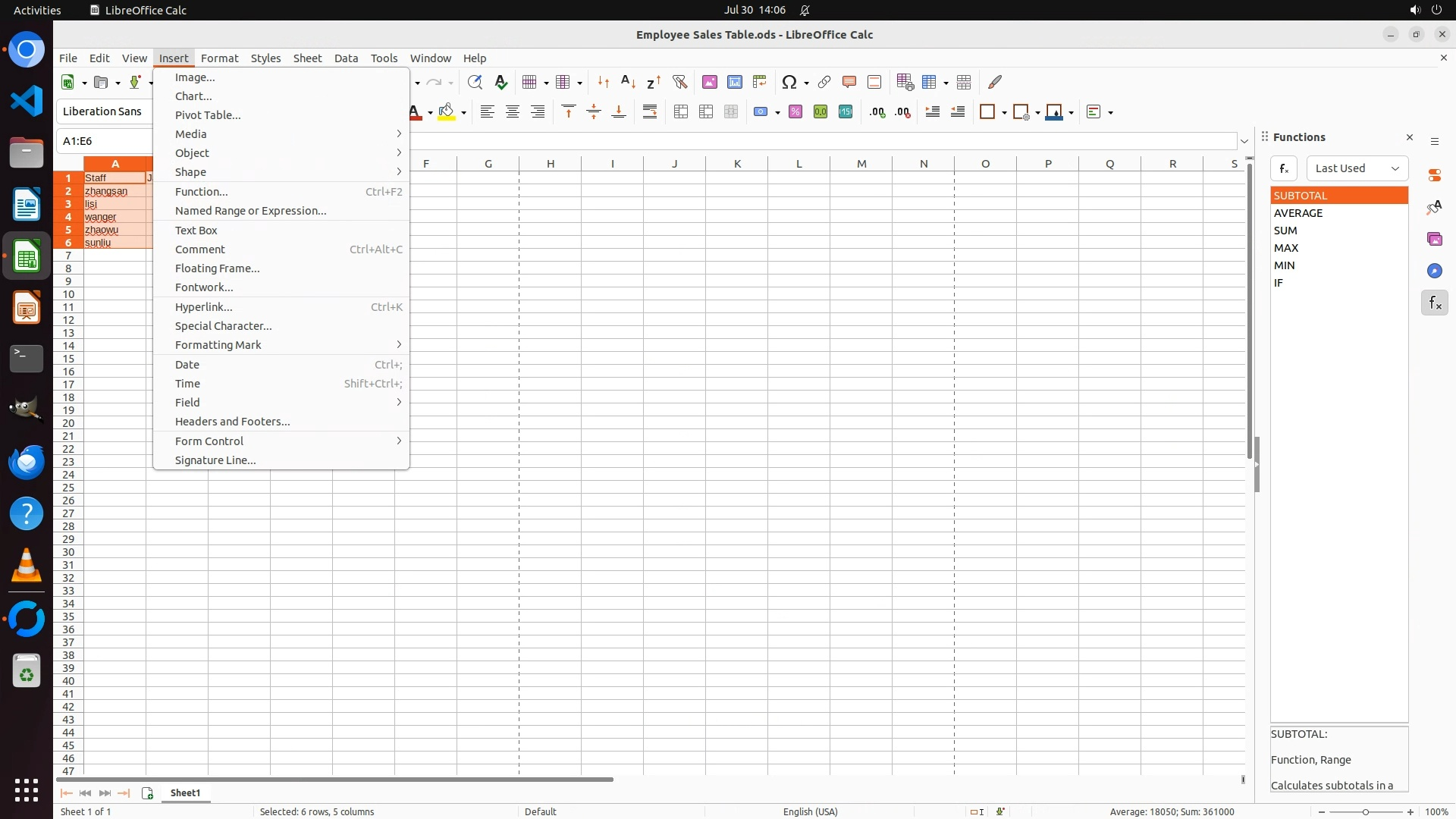The image size is (1456, 819).
Task: Click the Clone Formatting paintbrush icon
Action: 995,82
